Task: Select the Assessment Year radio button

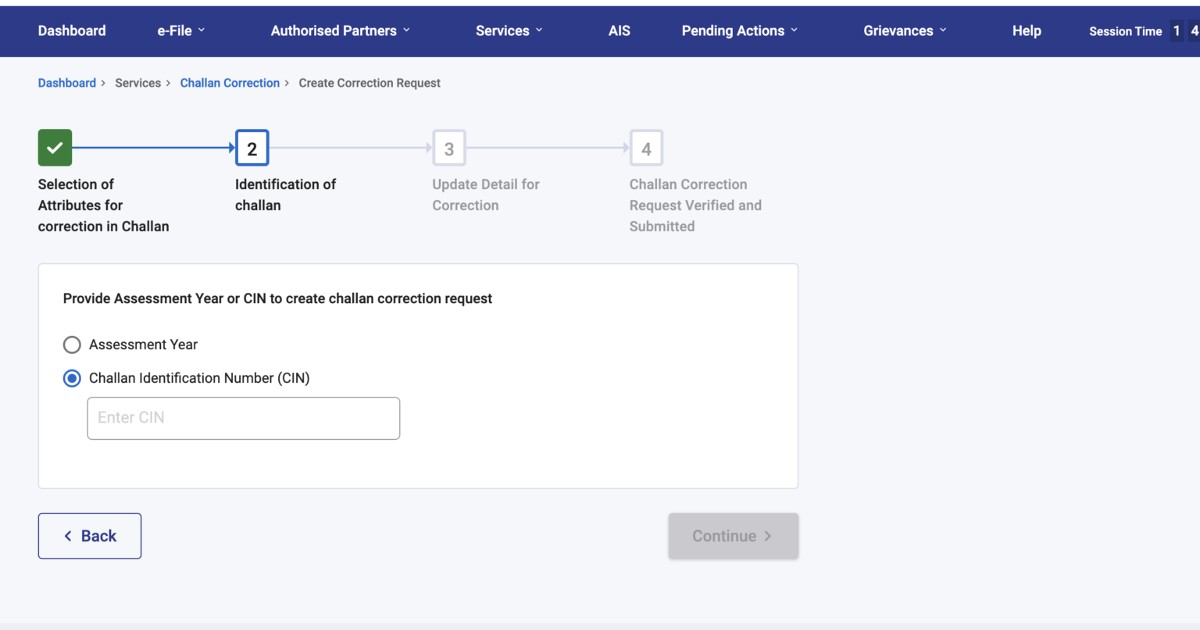Action: (x=72, y=345)
